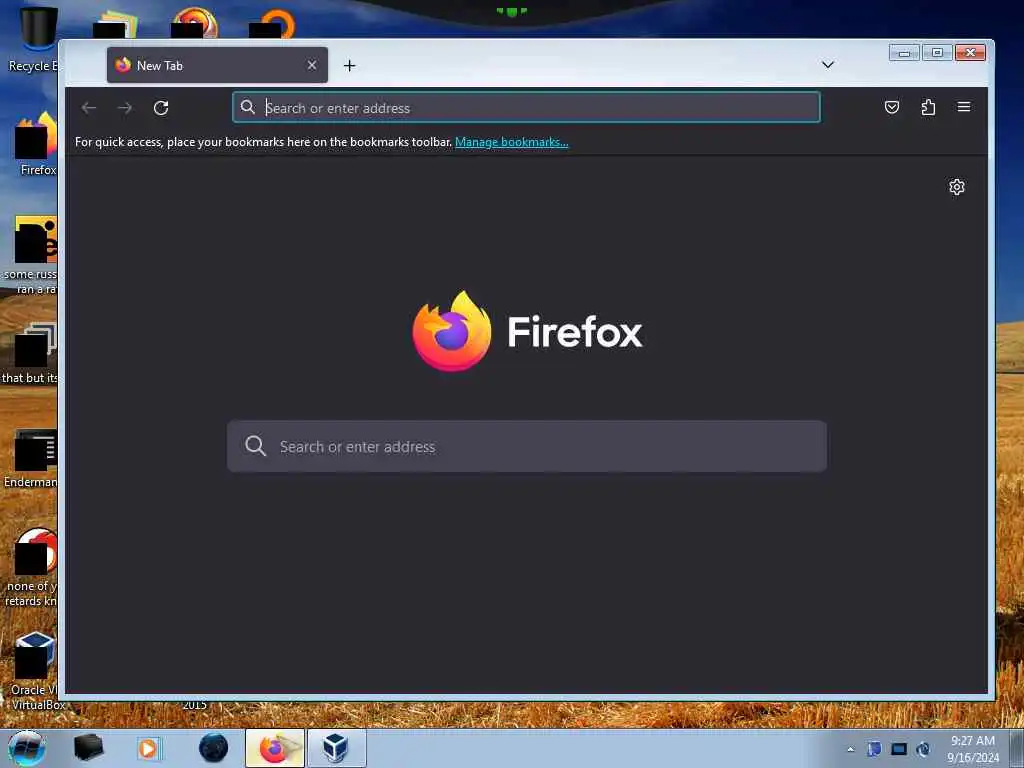The height and width of the screenshot is (768, 1024).
Task: Click the flag tray icon
Action: pos(874,749)
